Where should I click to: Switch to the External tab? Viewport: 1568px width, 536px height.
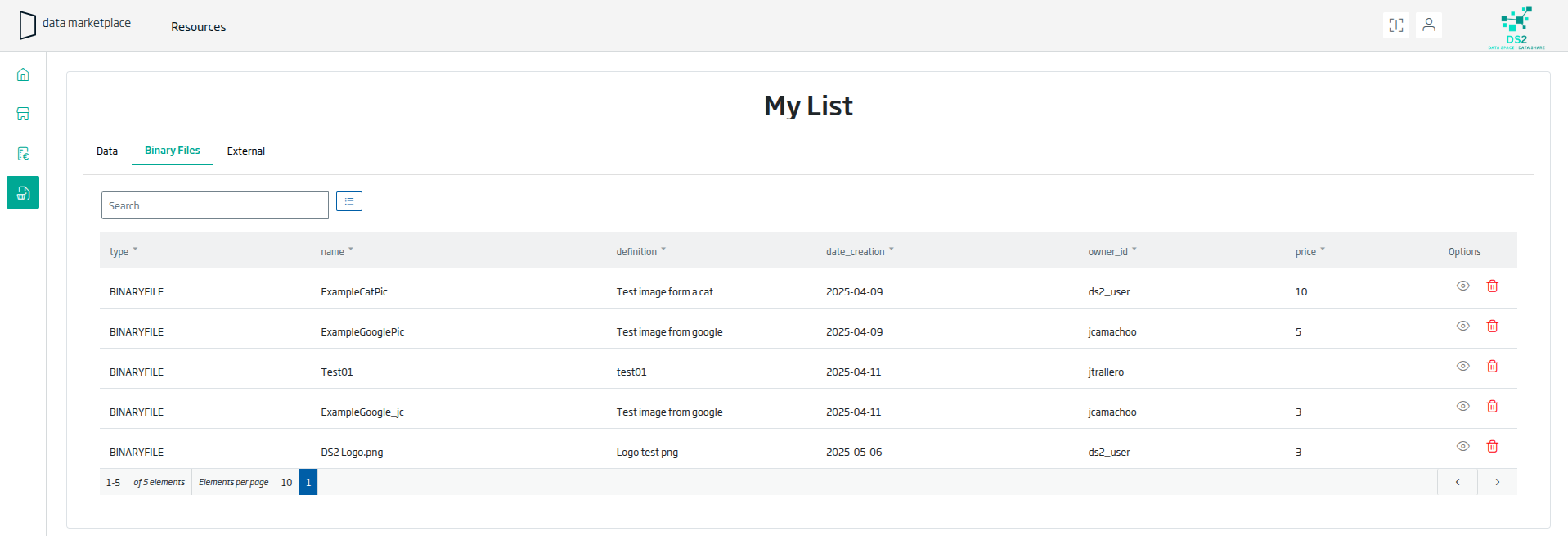(x=245, y=151)
